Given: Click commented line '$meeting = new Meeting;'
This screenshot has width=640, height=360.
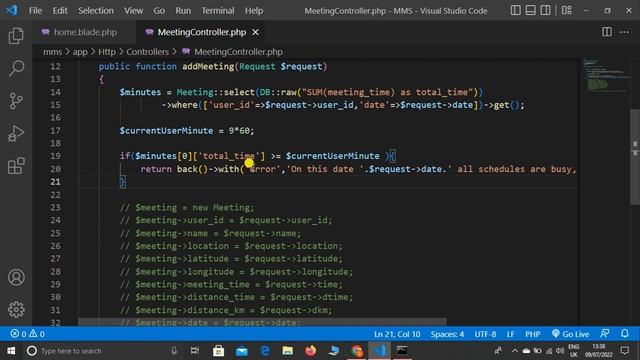Looking at the screenshot, I should click(x=187, y=207).
